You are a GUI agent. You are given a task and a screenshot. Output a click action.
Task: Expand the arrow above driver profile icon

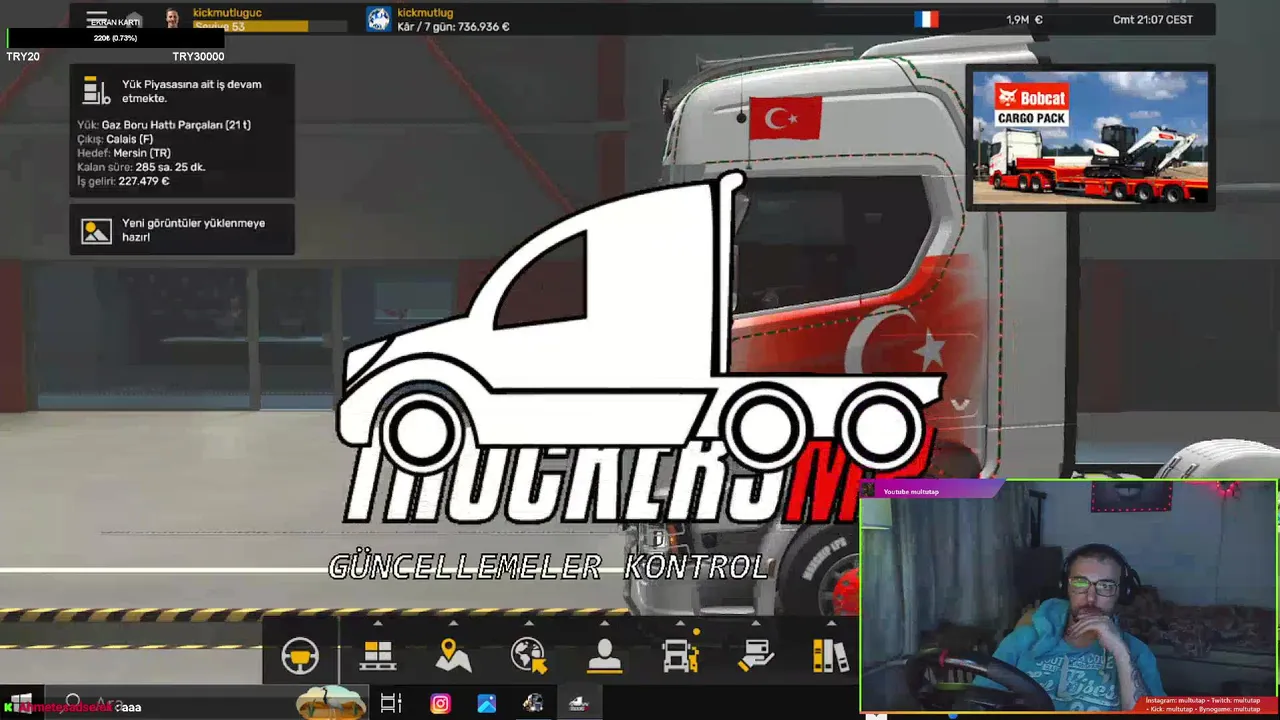coord(604,624)
